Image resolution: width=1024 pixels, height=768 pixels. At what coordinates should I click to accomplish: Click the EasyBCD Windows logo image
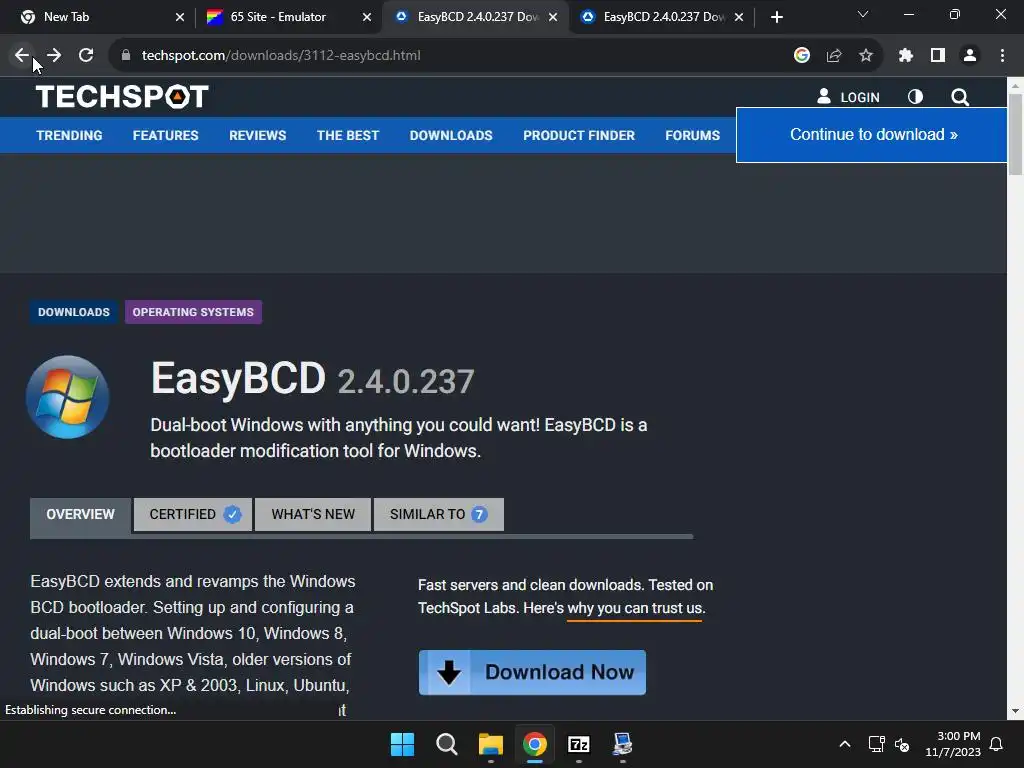67,397
